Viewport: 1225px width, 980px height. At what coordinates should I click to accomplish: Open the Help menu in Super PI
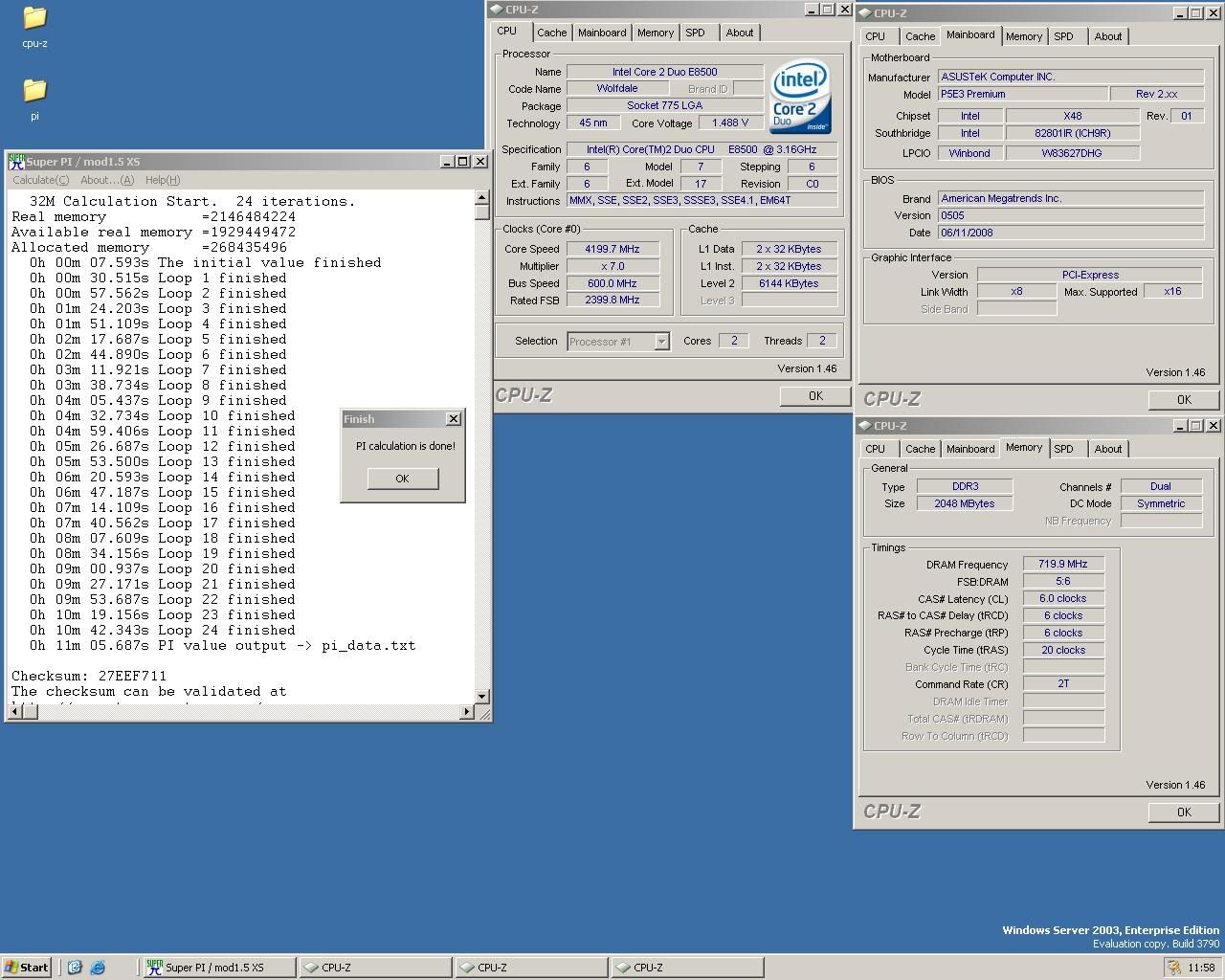click(x=163, y=180)
